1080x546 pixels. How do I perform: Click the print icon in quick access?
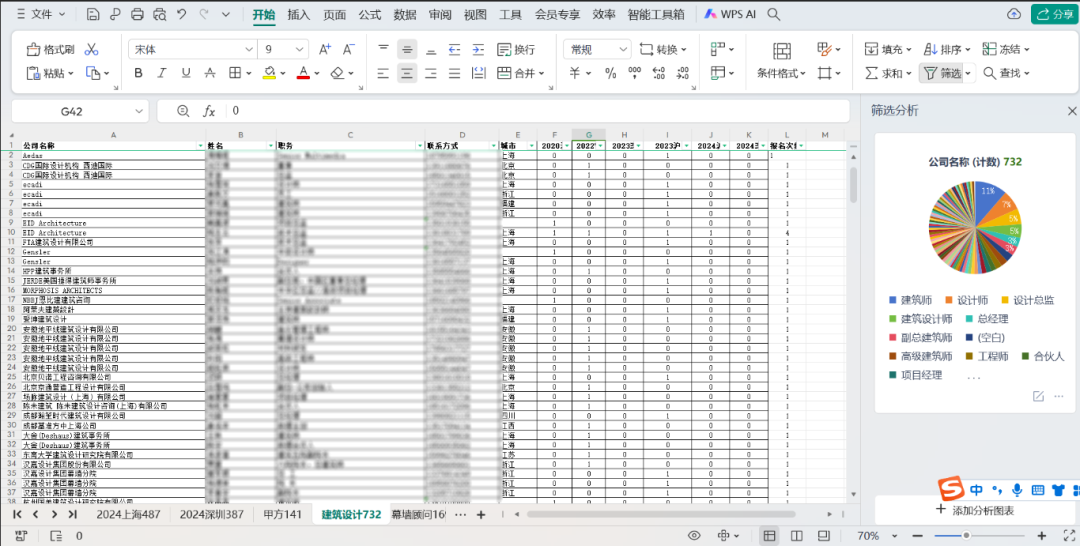137,15
